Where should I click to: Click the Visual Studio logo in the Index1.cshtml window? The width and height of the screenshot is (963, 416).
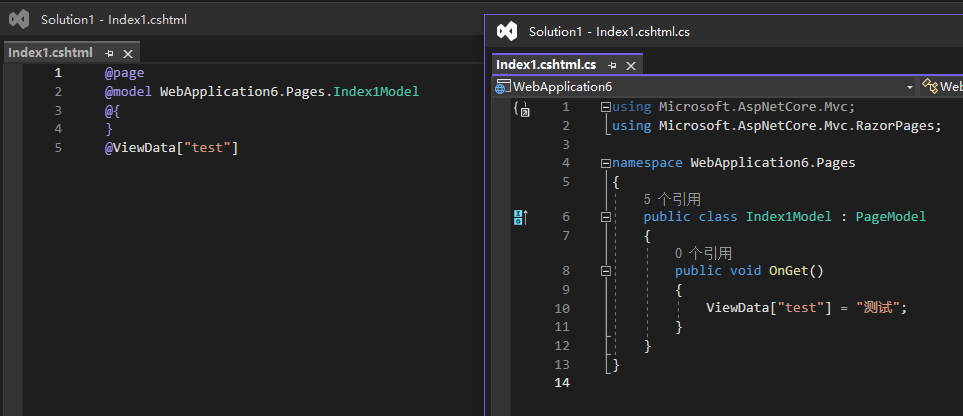click(19, 19)
